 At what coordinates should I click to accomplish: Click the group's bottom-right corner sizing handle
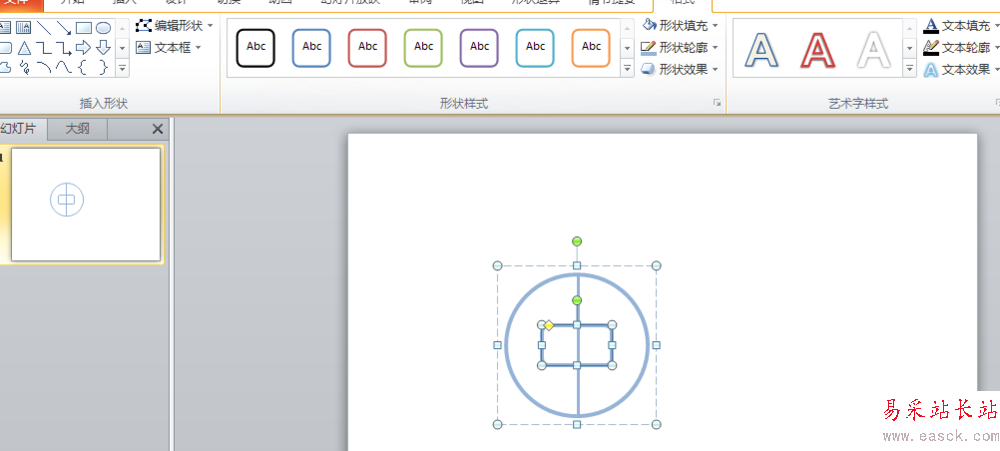pos(656,424)
